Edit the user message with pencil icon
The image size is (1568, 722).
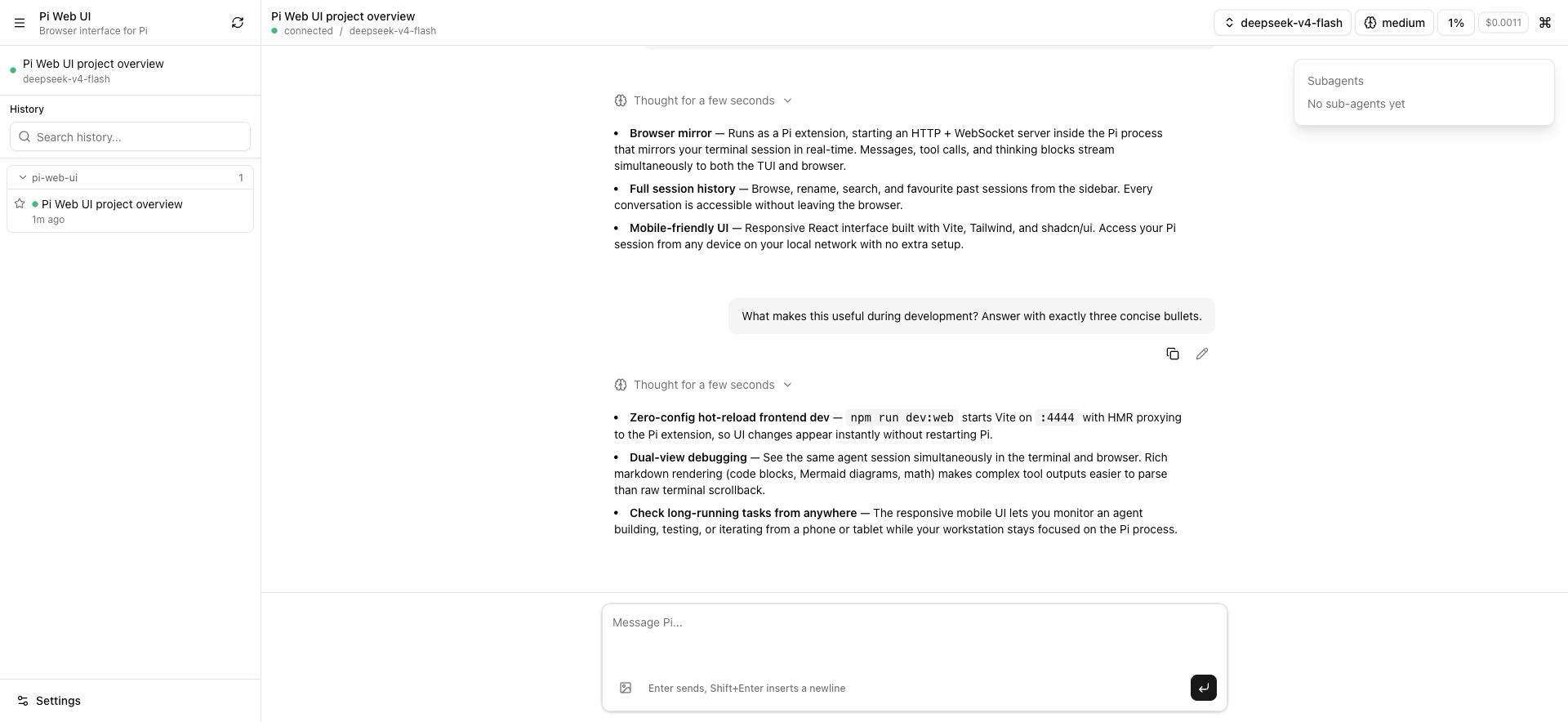click(x=1202, y=354)
